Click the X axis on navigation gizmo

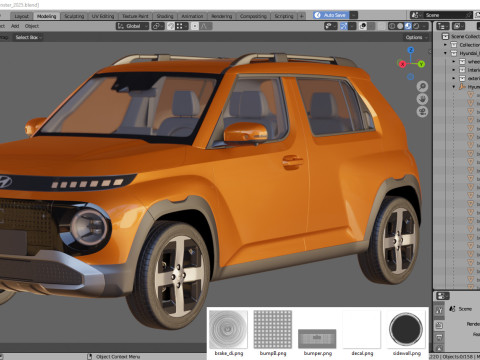pos(402,64)
